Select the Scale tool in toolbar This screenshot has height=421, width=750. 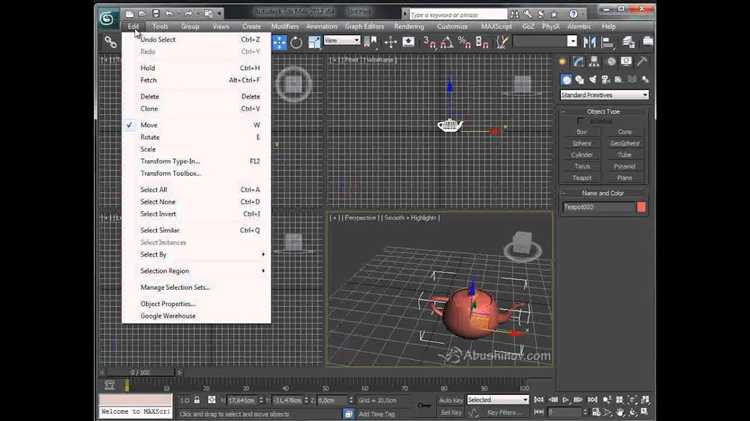click(x=314, y=43)
